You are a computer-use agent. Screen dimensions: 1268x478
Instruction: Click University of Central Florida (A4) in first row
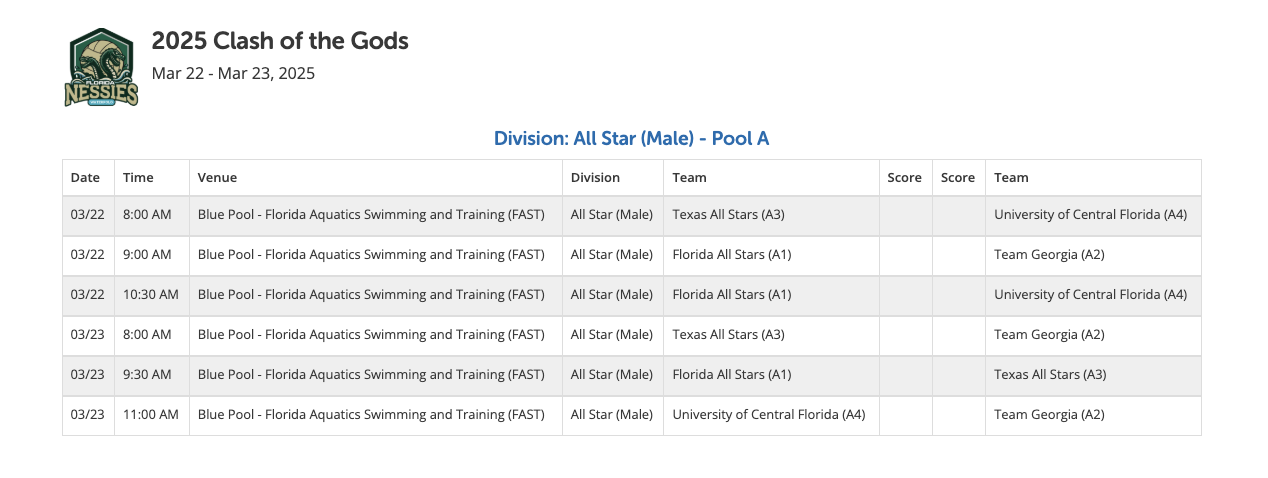pos(1090,214)
